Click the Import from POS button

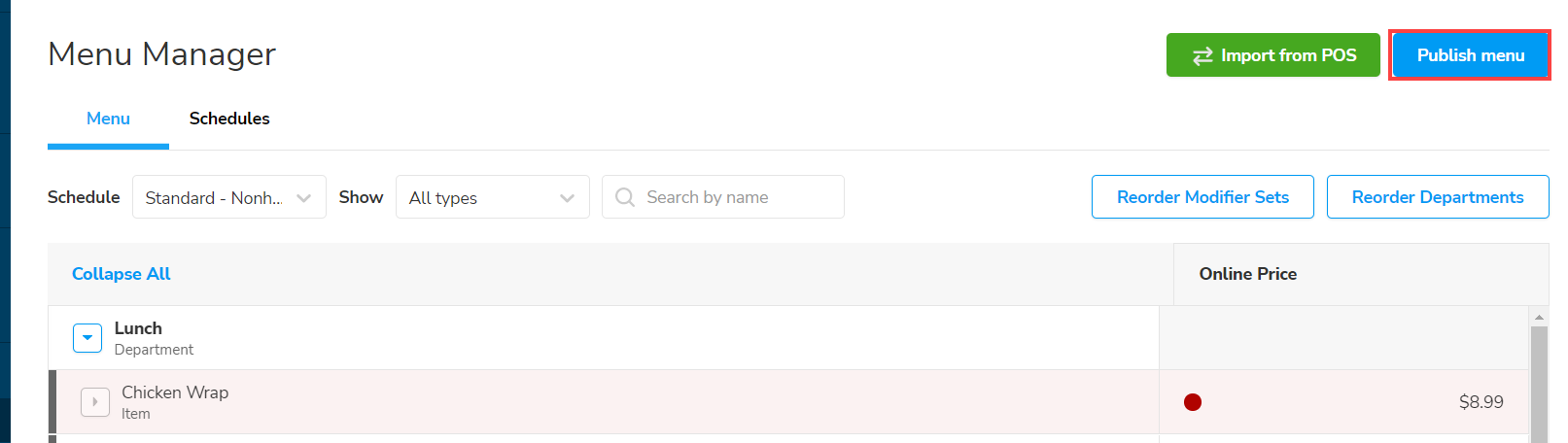pyautogui.click(x=1272, y=55)
